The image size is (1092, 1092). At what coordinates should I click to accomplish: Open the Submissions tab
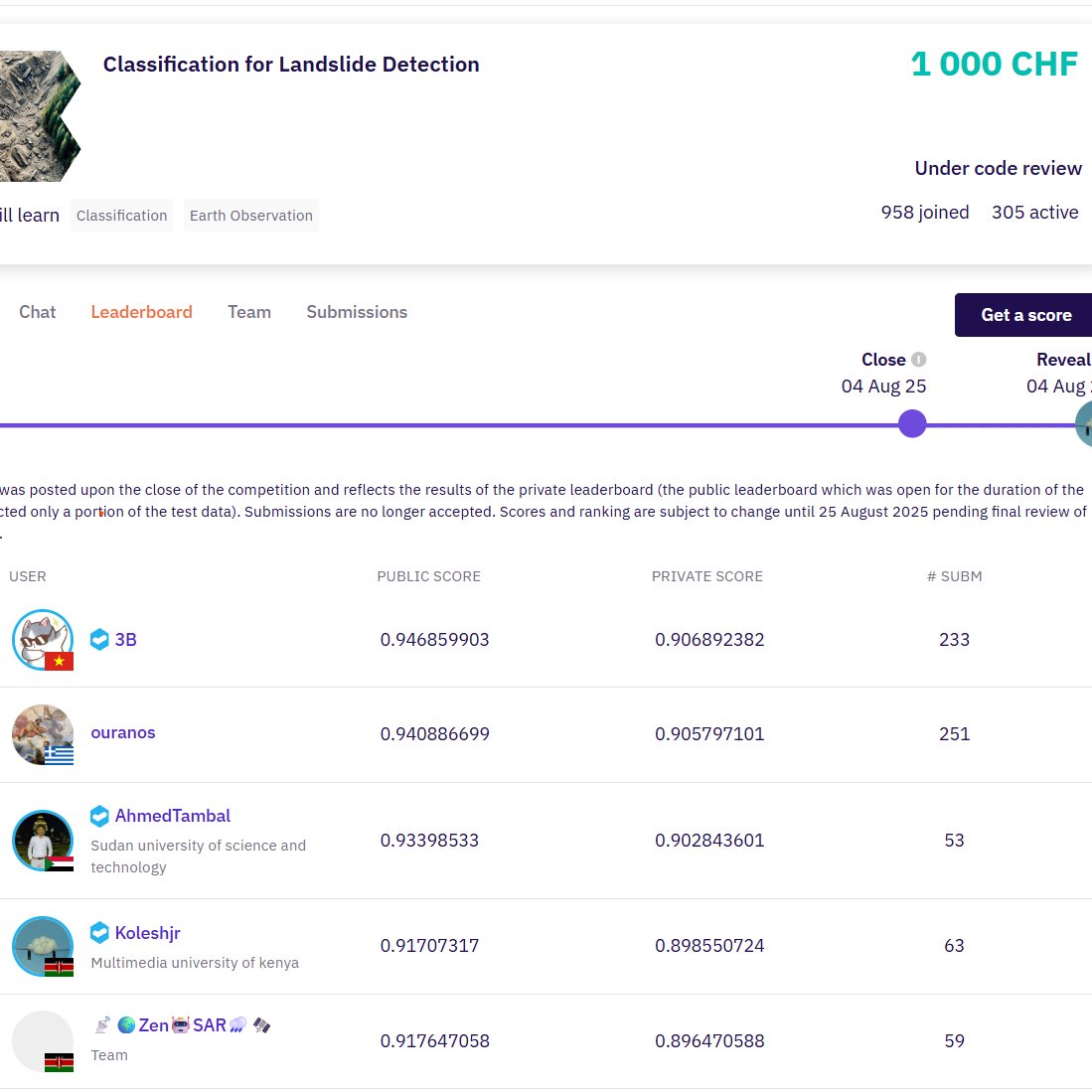pos(357,312)
